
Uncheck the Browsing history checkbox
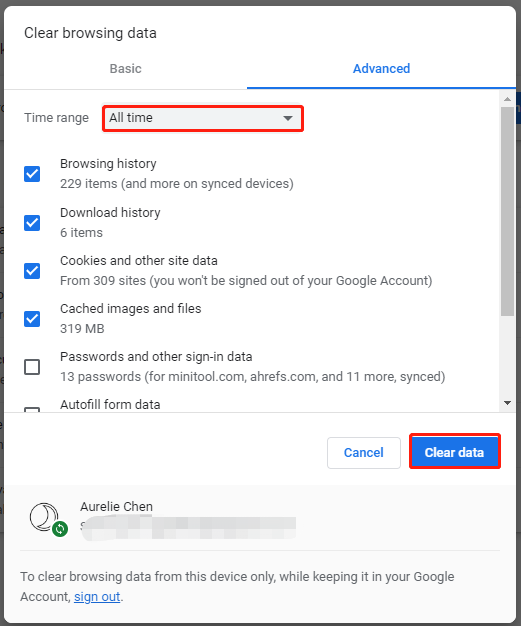32,174
